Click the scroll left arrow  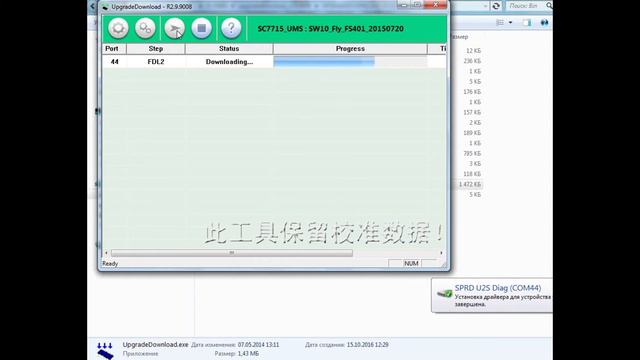(107, 253)
